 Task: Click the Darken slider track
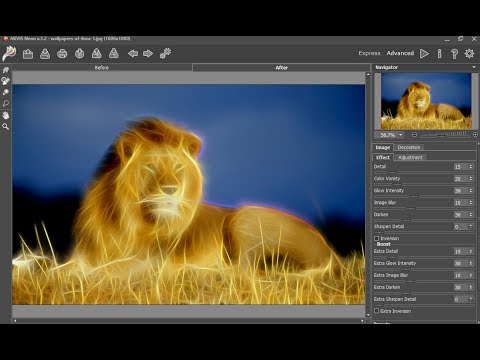click(x=423, y=221)
